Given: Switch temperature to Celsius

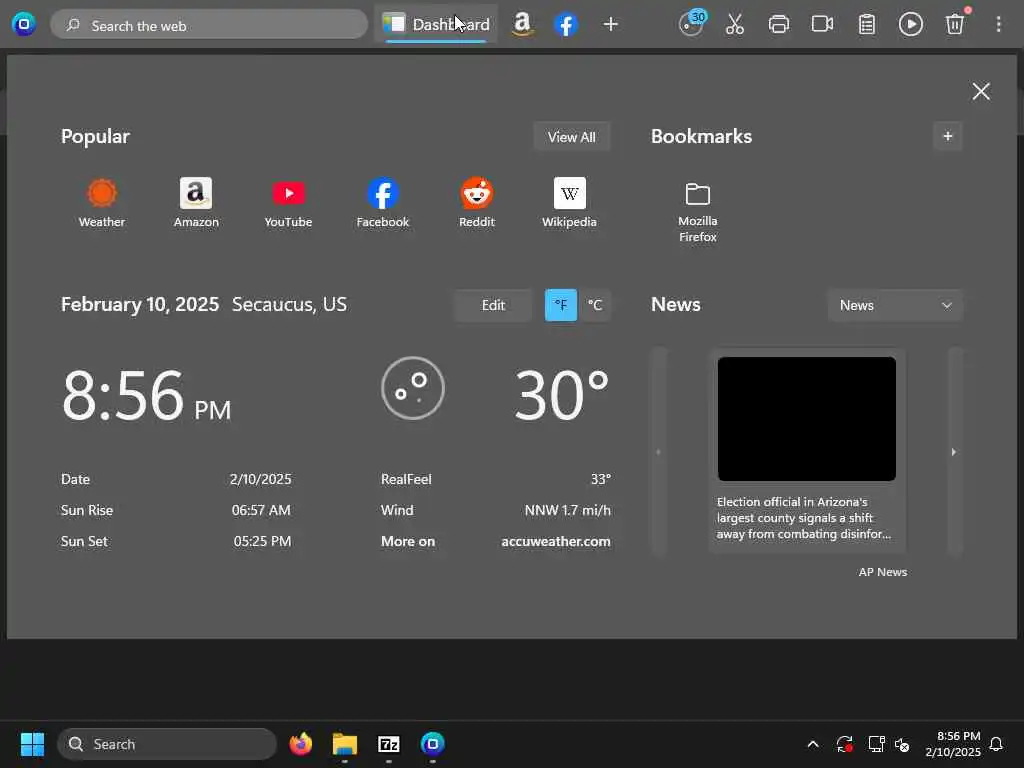Looking at the screenshot, I should [594, 305].
